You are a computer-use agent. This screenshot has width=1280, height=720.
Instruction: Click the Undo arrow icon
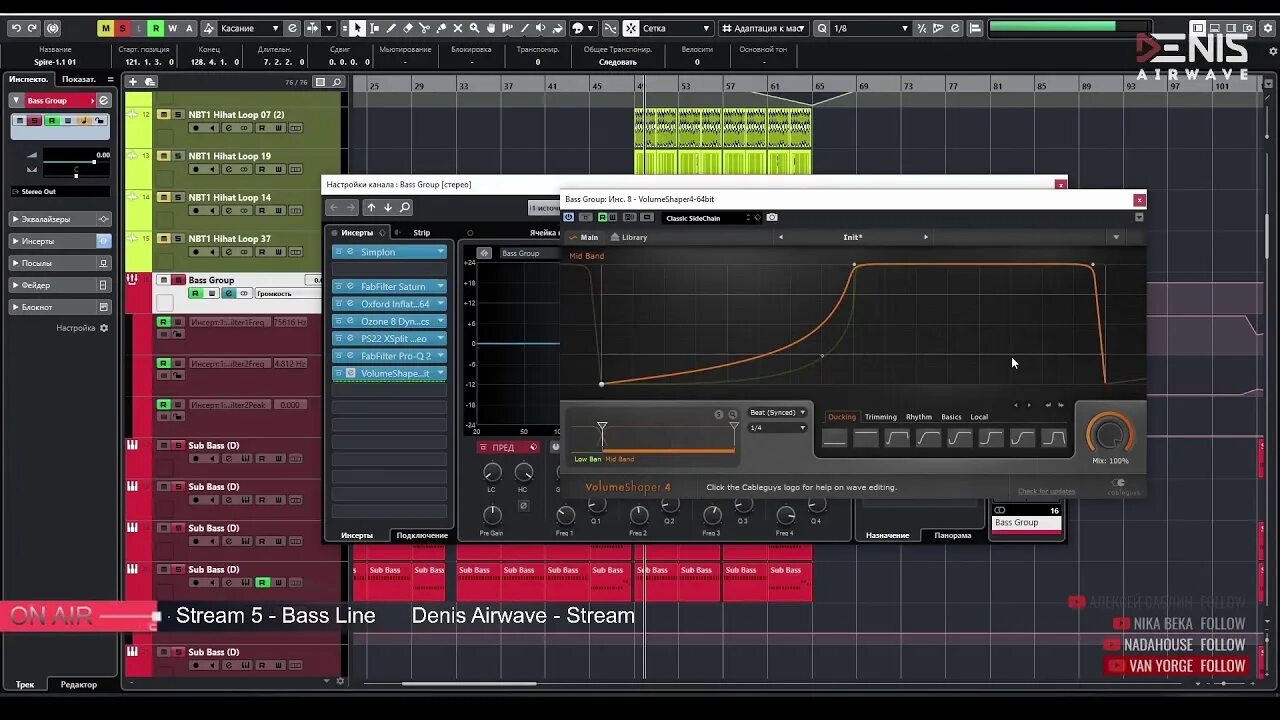(16, 28)
